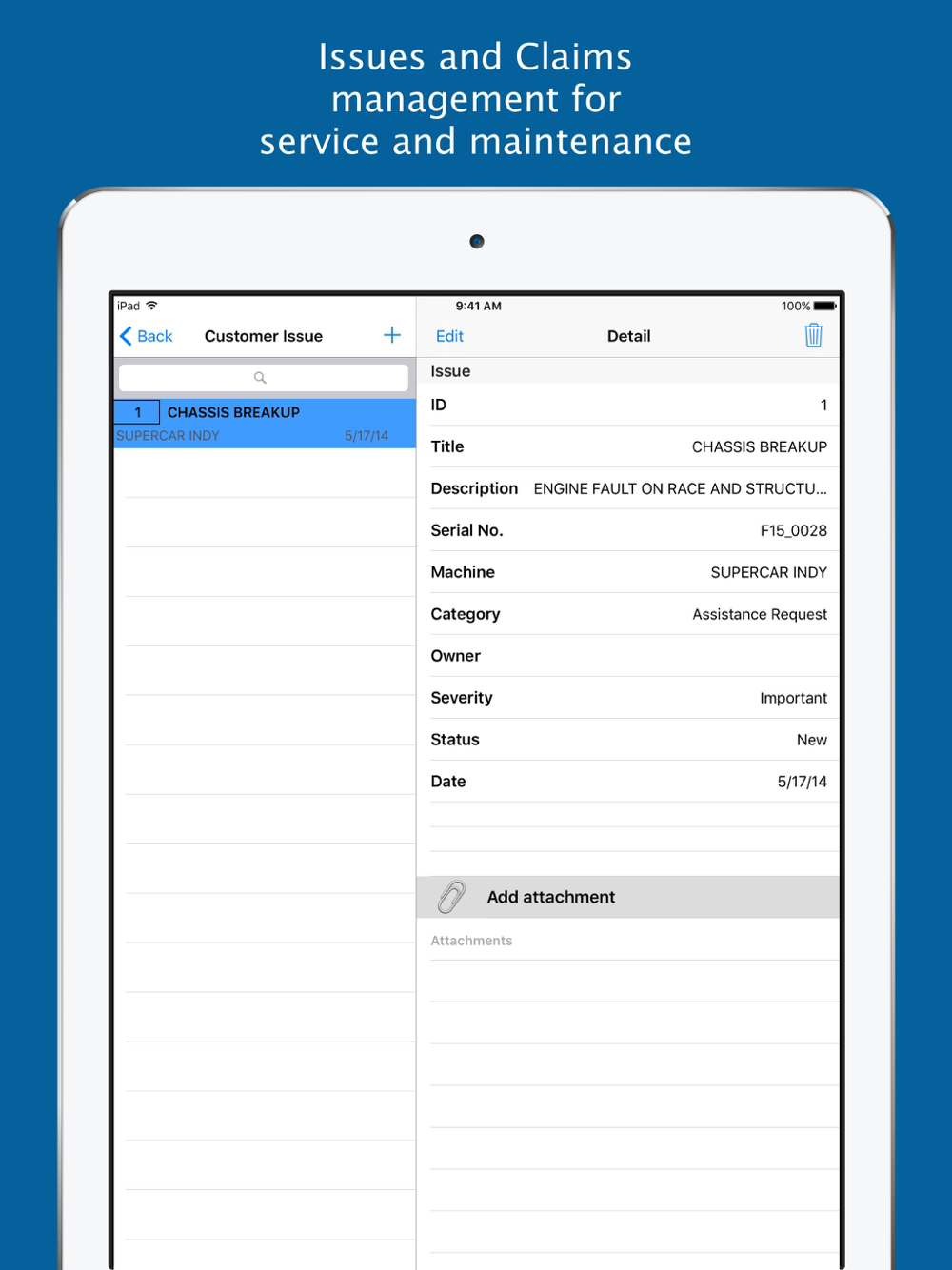Image resolution: width=952 pixels, height=1270 pixels.
Task: Click the issue number 1 badge in list
Action: [137, 412]
